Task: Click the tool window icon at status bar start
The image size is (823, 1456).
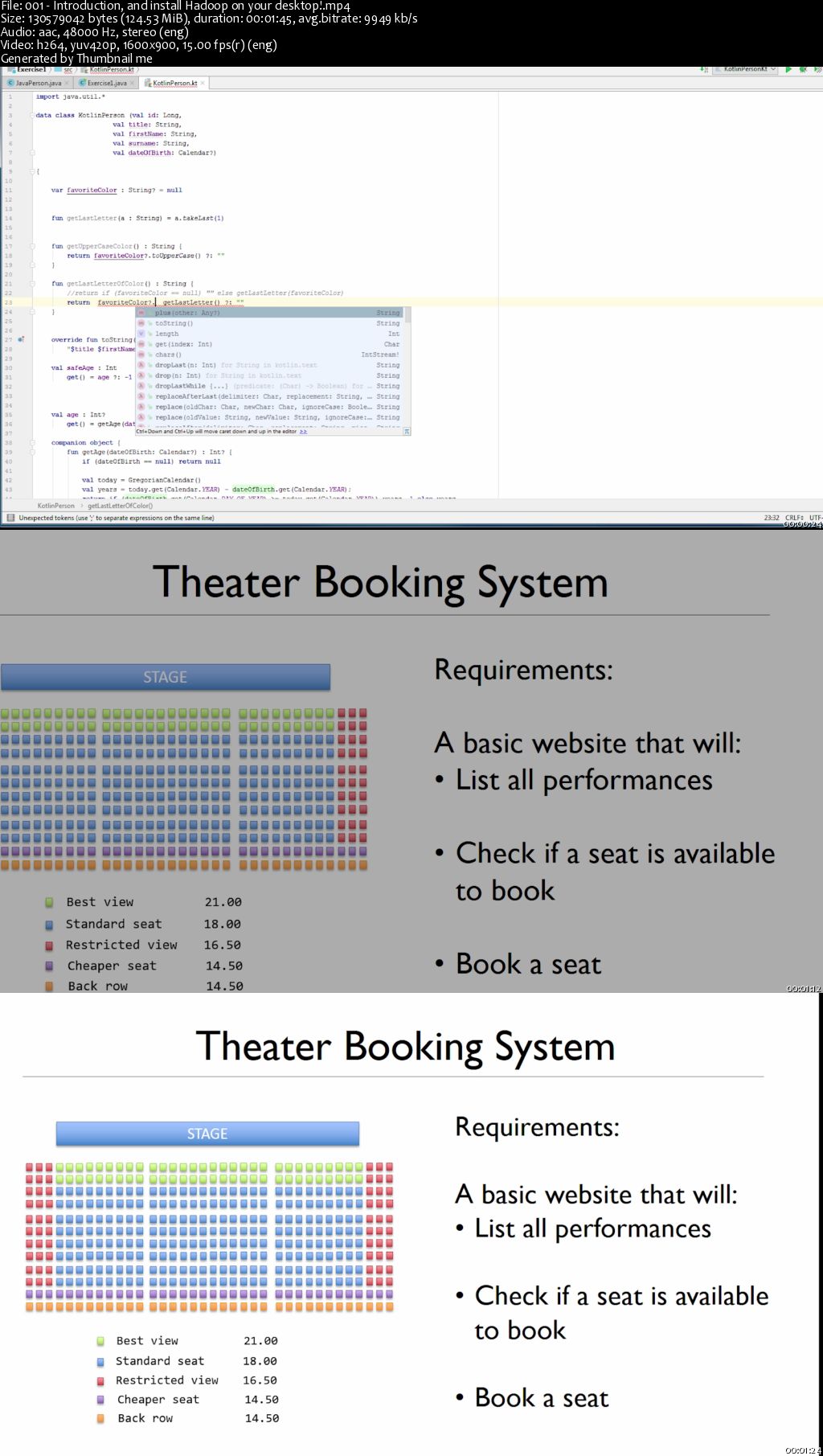Action: (x=10, y=518)
